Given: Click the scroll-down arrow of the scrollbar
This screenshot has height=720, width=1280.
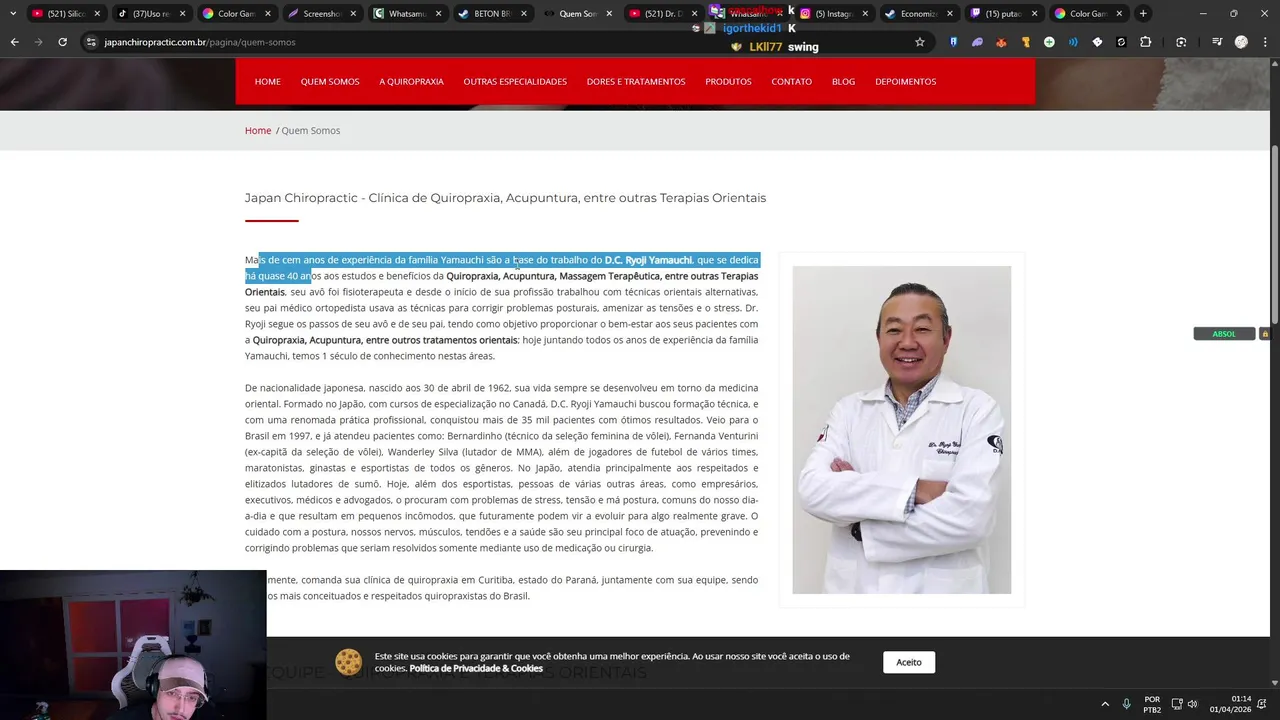Looking at the screenshot, I should click(1274, 683).
